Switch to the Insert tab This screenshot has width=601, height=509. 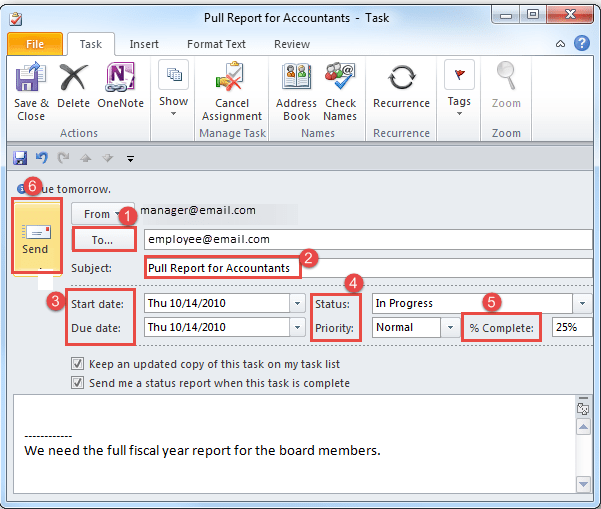click(x=144, y=44)
